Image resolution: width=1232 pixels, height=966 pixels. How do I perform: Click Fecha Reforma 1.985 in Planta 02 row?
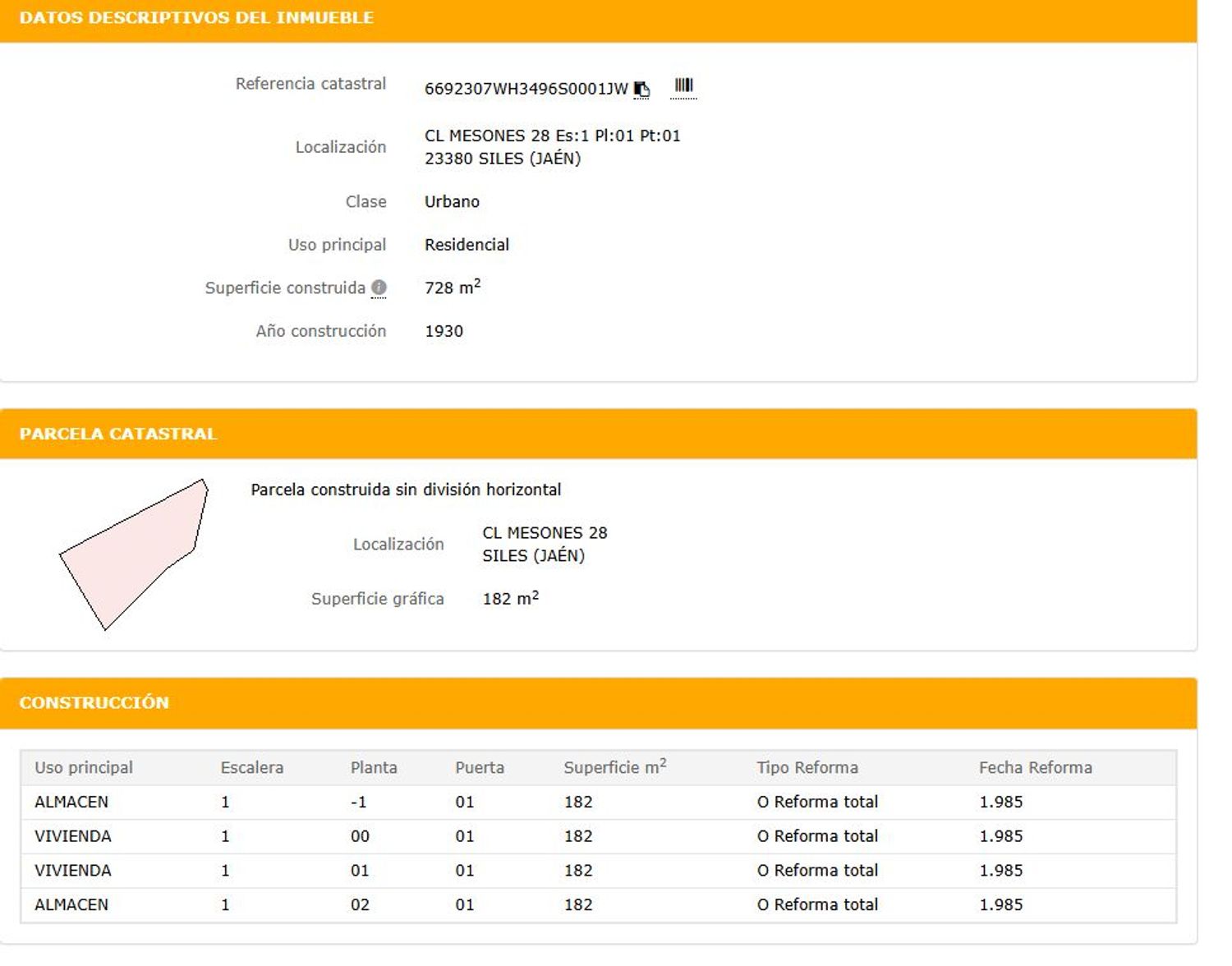[x=1000, y=904]
